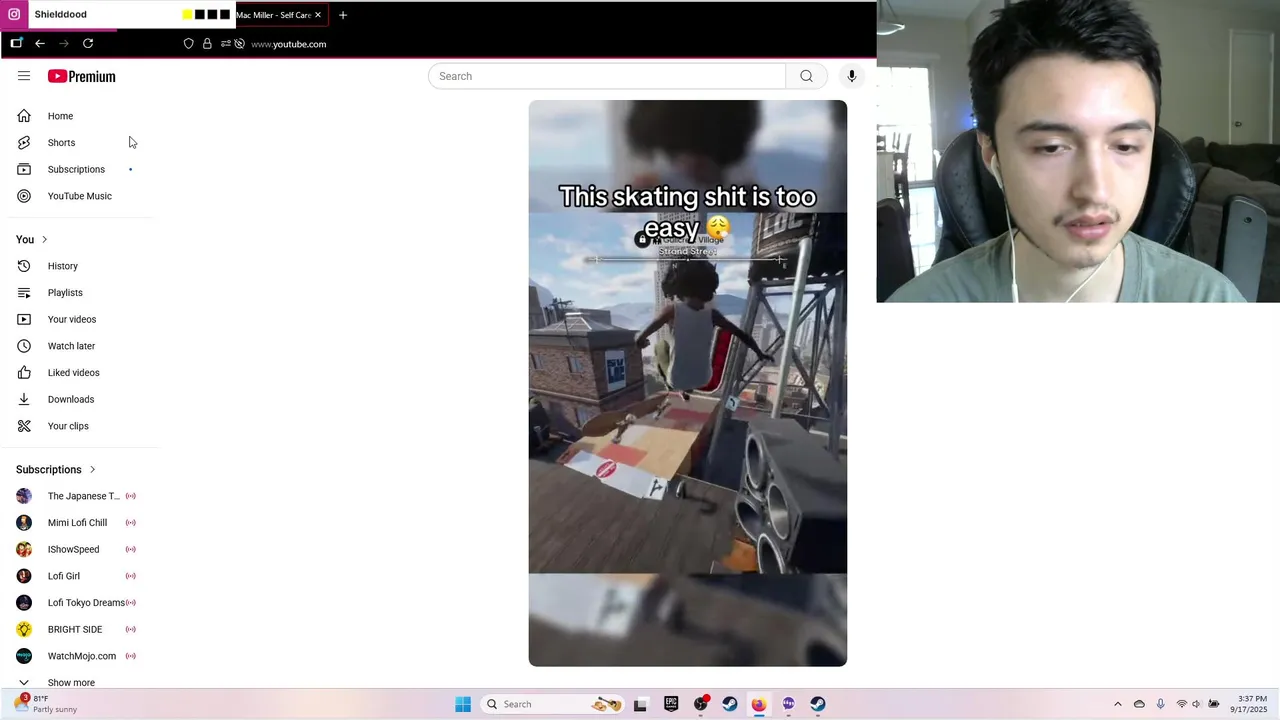Open the YouTube hamburger guide menu
Screen dimensions: 1280x720
(x=24, y=76)
